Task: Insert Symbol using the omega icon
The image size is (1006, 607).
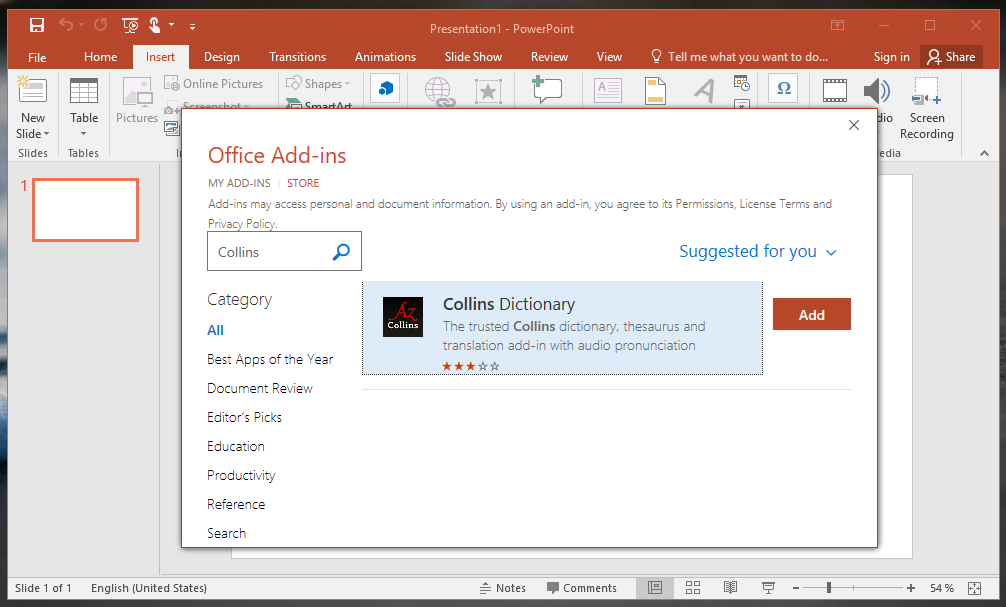Action: point(783,89)
